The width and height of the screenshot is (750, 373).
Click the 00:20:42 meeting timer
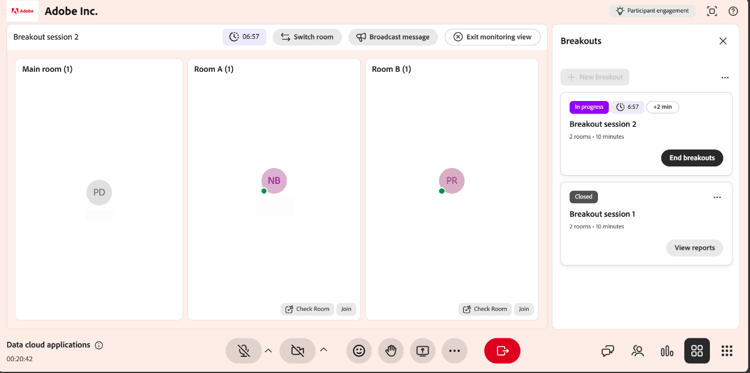[x=20, y=359]
